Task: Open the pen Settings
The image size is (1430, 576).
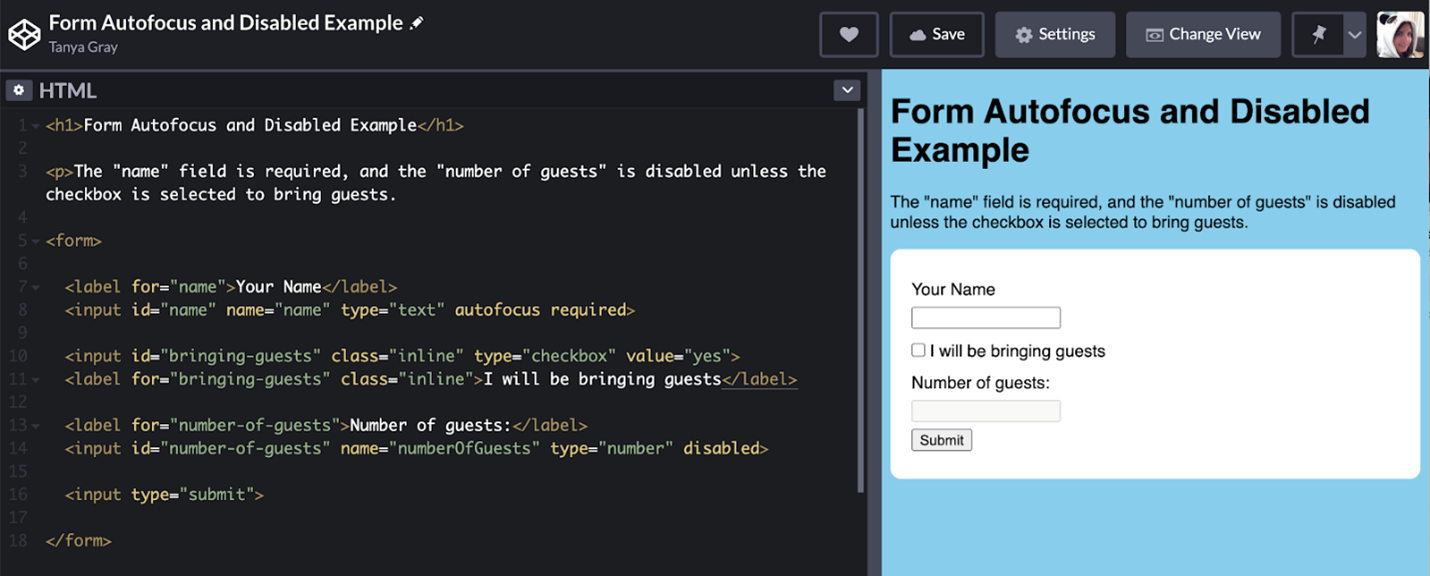Action: [x=1055, y=34]
